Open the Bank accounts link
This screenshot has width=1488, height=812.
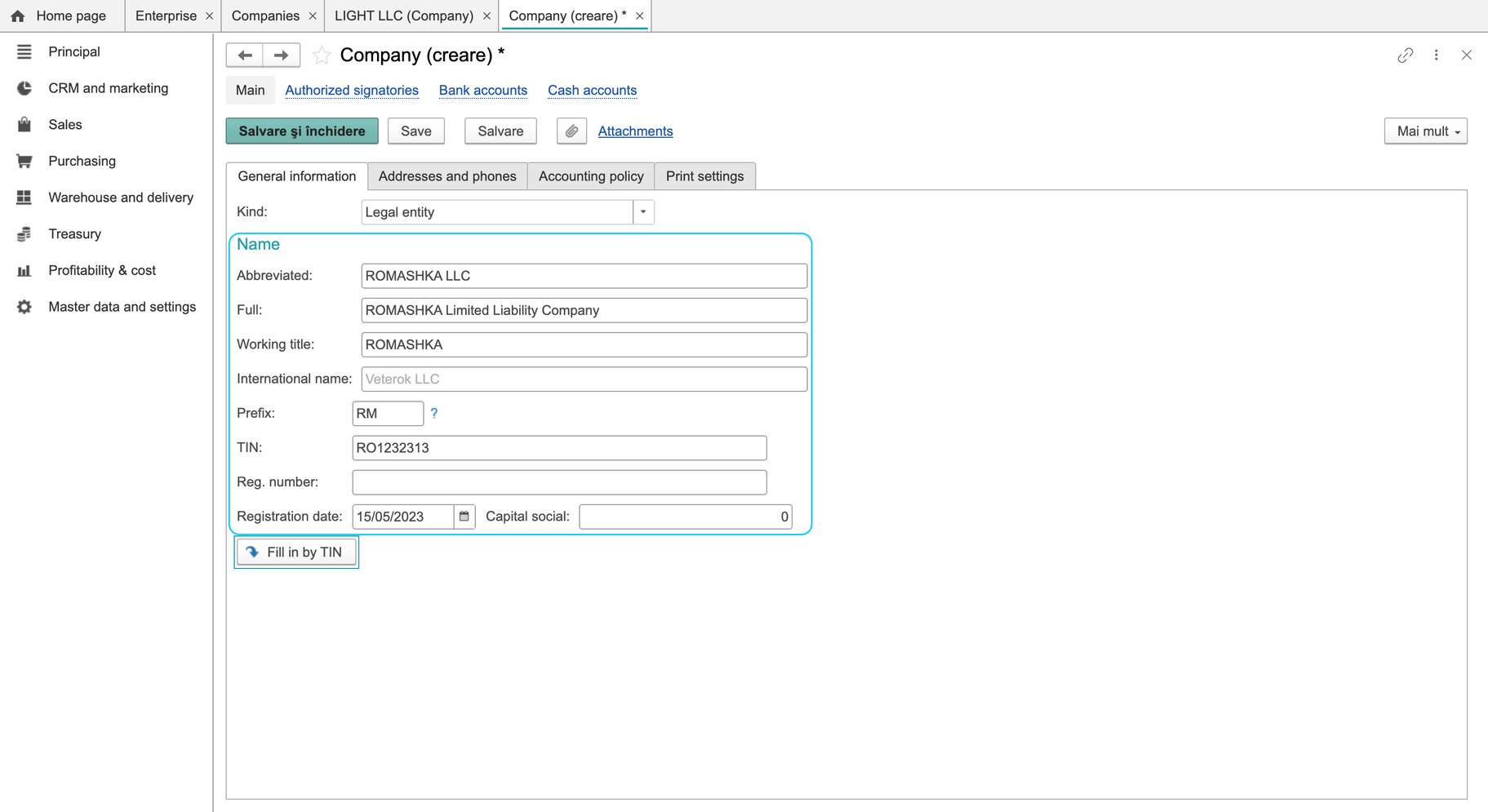[483, 90]
